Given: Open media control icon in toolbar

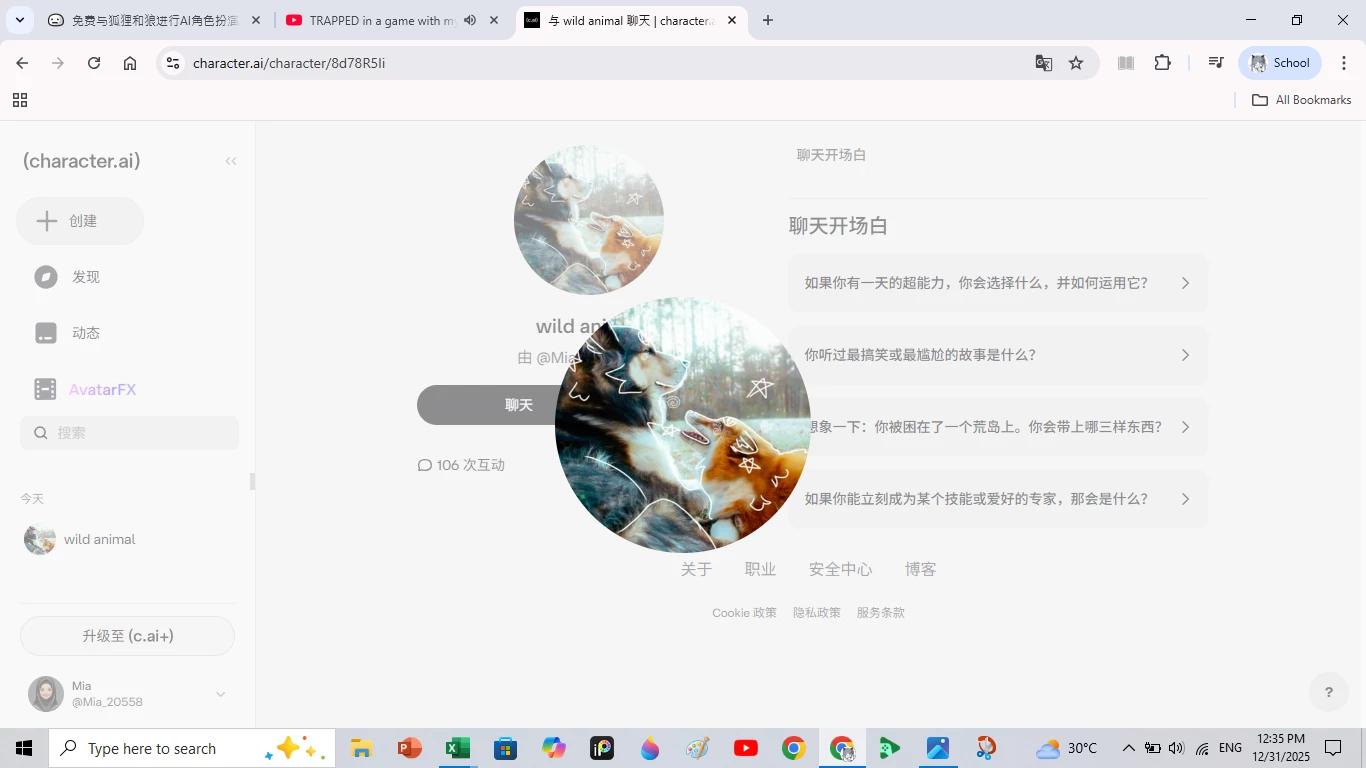Looking at the screenshot, I should 1216,63.
